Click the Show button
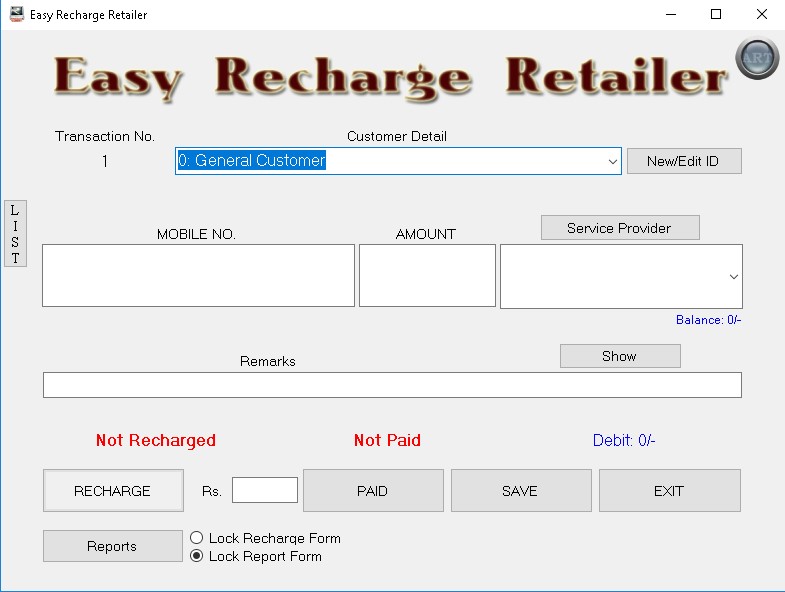Screen dimensions: 785x592 pyautogui.click(x=620, y=356)
